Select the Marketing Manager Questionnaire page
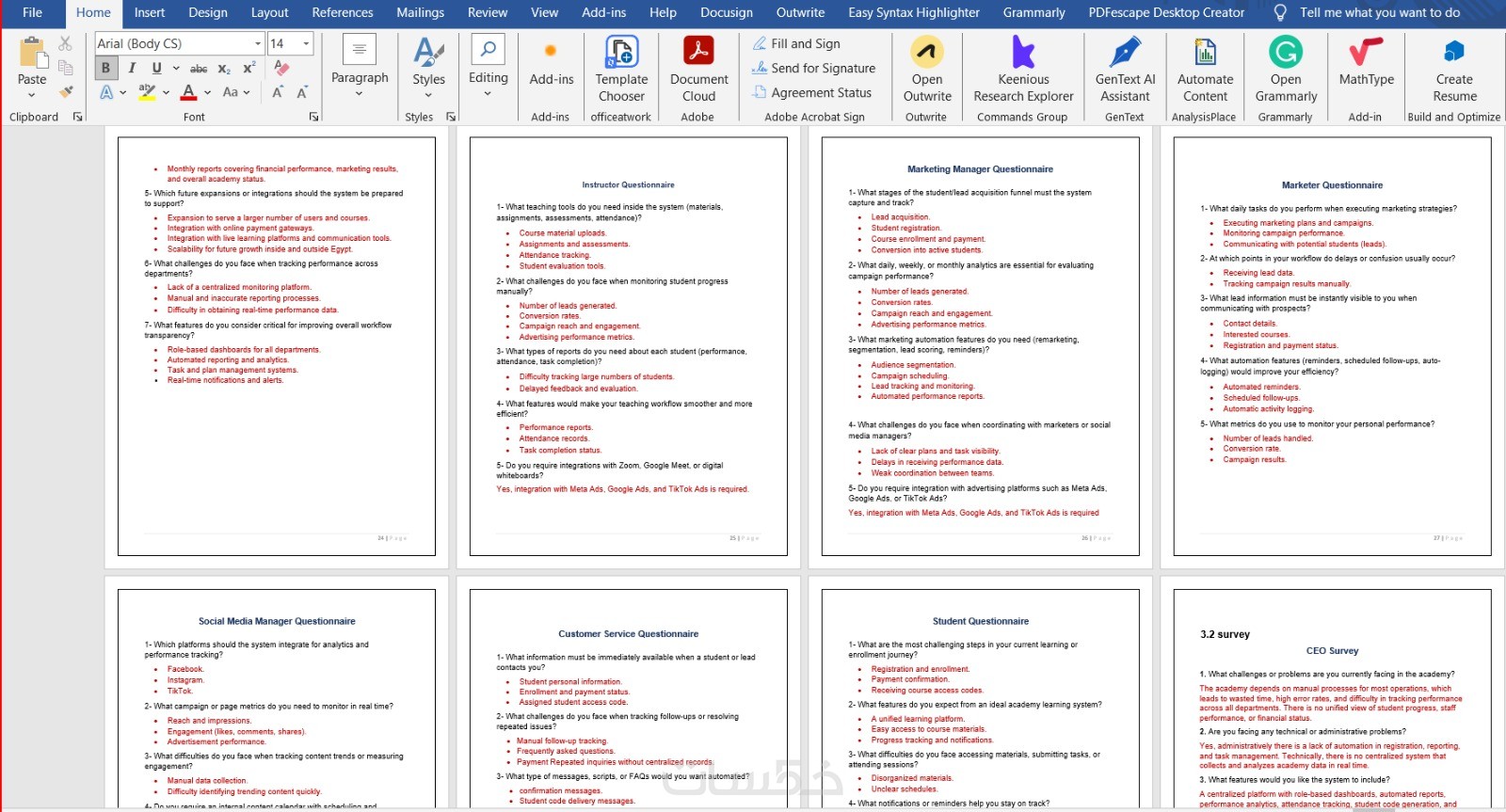Screen dimensions: 1506x812 981,347
